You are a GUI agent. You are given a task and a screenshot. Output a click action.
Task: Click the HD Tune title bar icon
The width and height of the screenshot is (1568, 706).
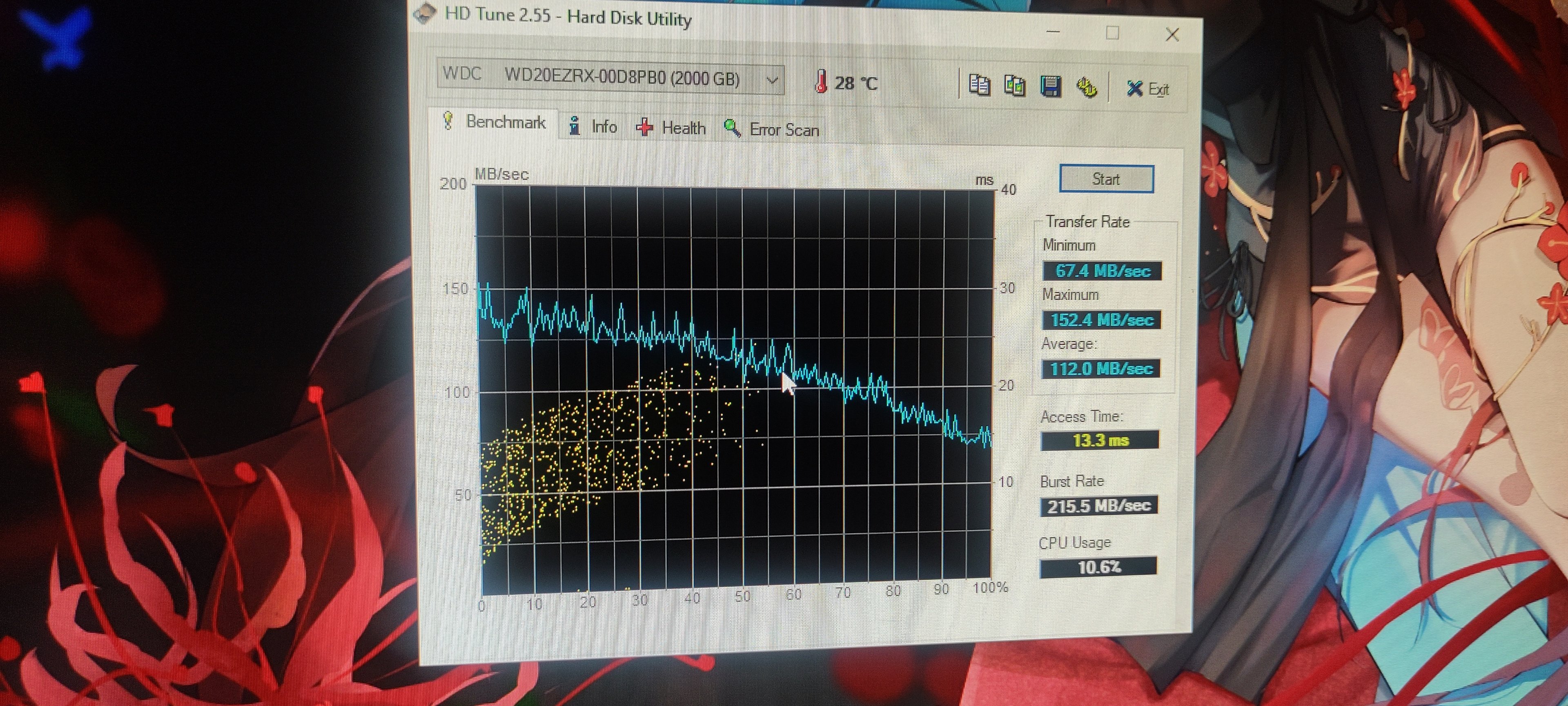[424, 13]
